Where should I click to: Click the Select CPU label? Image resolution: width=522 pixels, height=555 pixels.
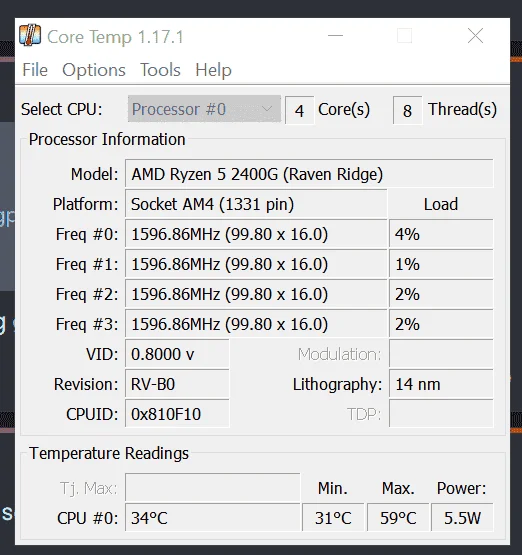[x=62, y=109]
